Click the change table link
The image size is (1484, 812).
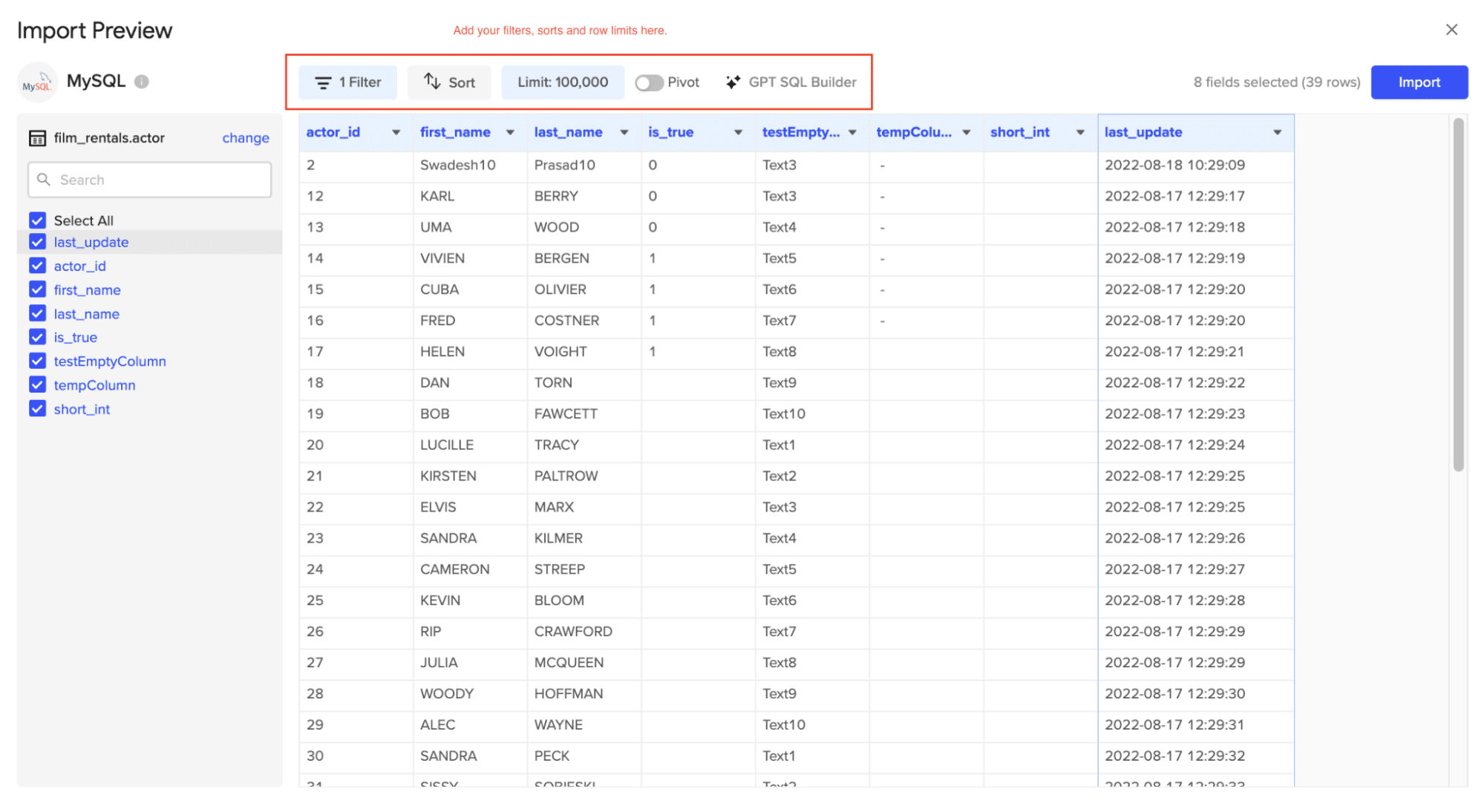pos(246,138)
